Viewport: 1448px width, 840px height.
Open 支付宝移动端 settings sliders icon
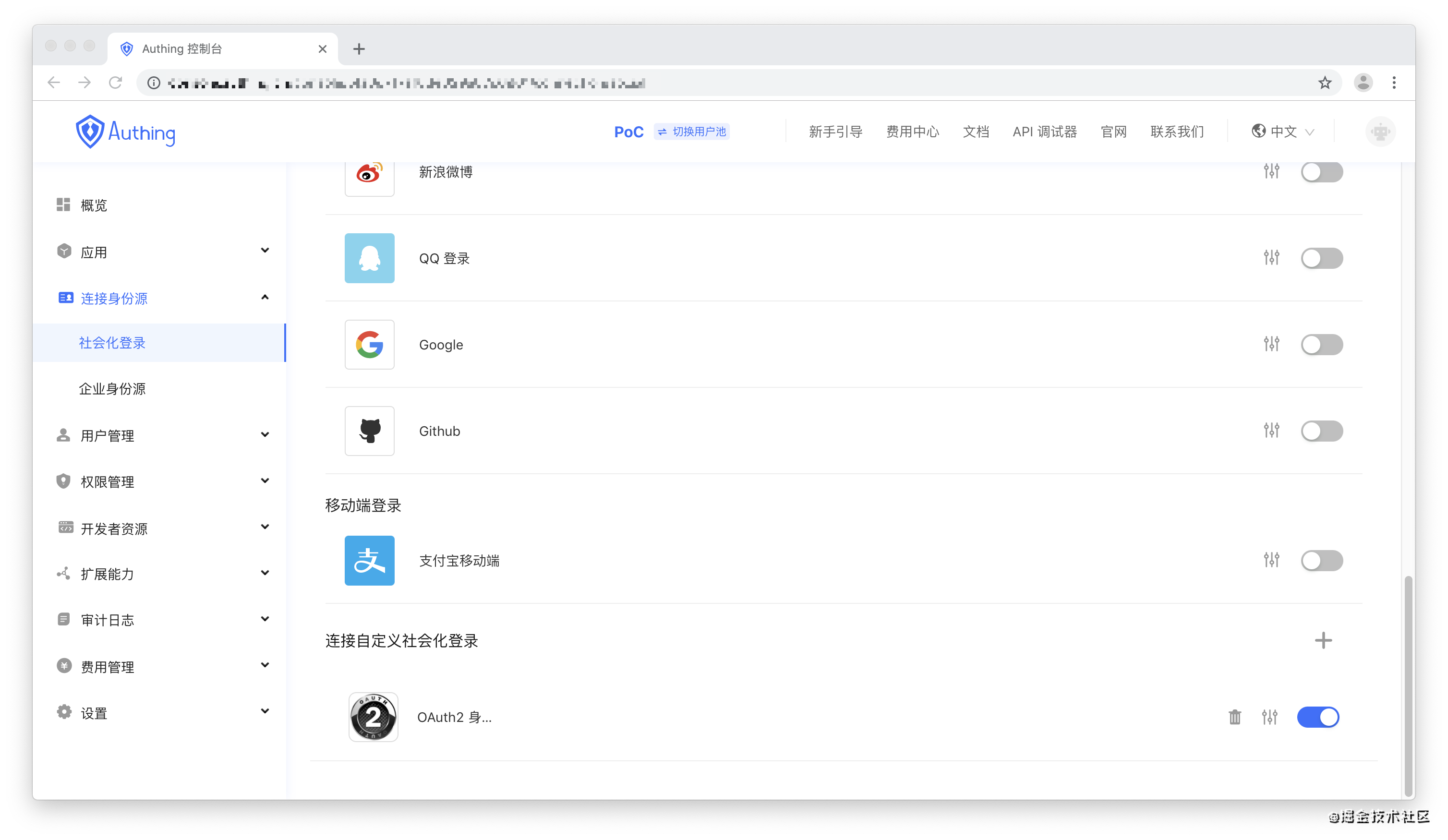coord(1271,560)
